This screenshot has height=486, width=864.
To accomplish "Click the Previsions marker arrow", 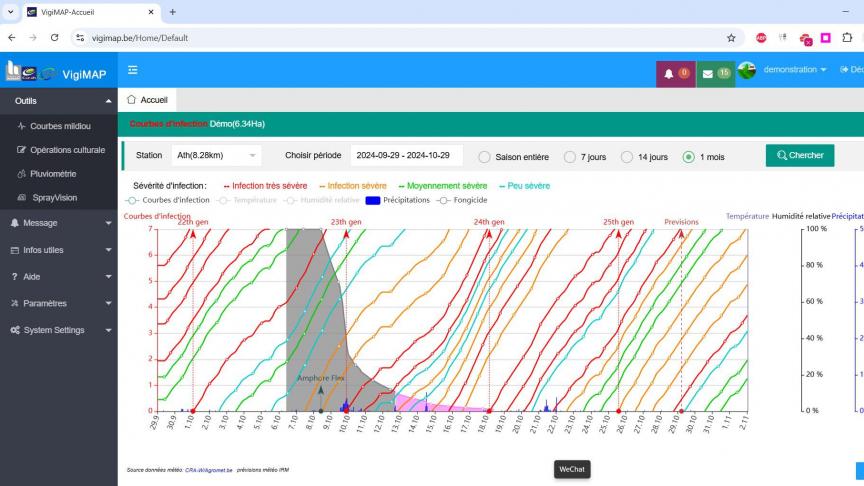I will click(x=681, y=234).
